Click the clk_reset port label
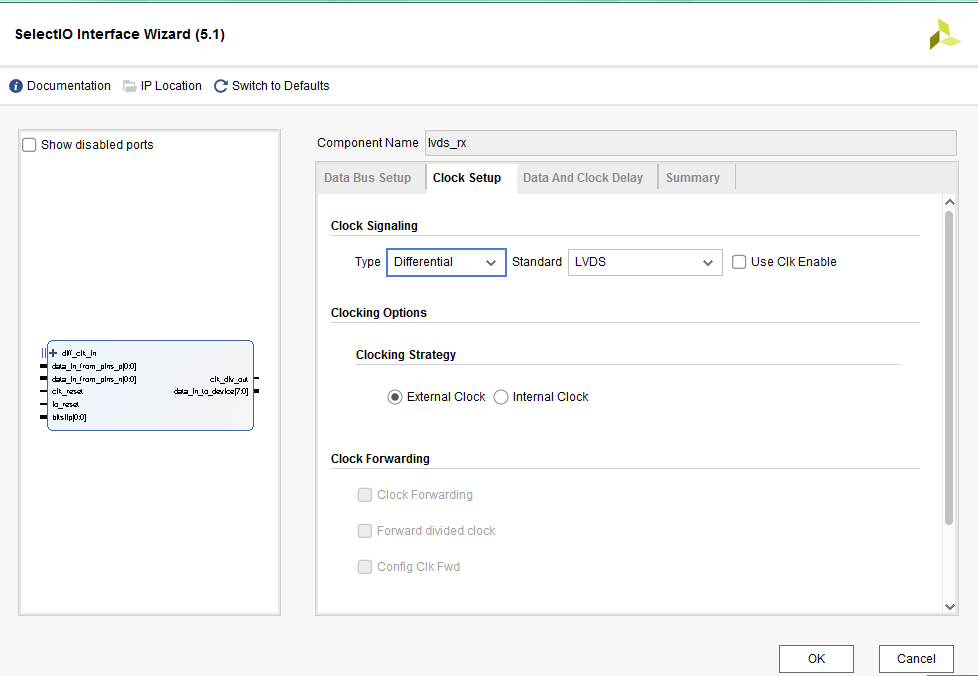 click(x=67, y=392)
